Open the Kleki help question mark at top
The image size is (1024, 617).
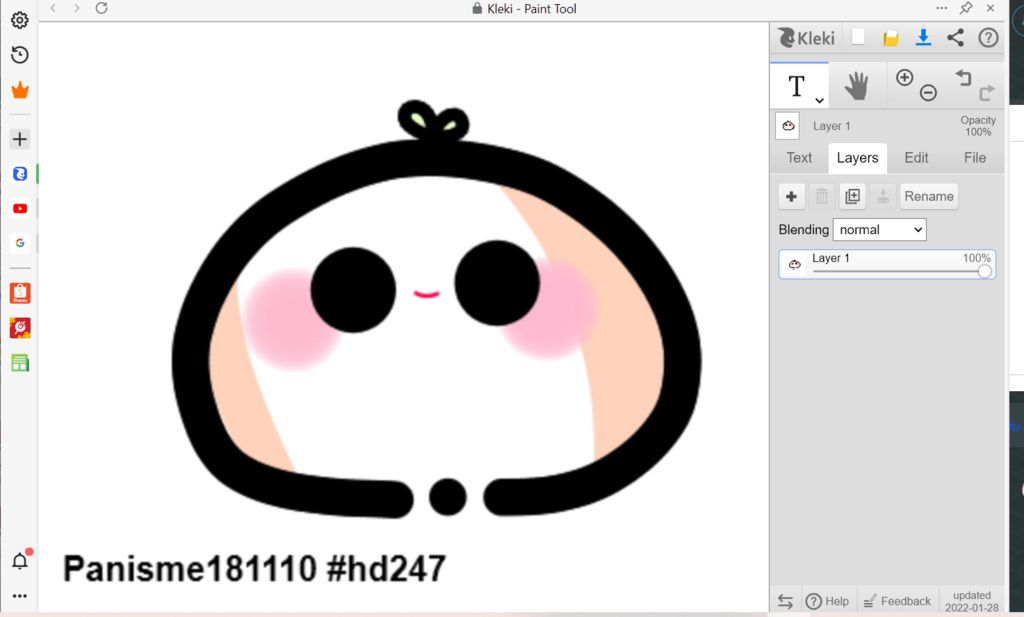click(x=988, y=38)
